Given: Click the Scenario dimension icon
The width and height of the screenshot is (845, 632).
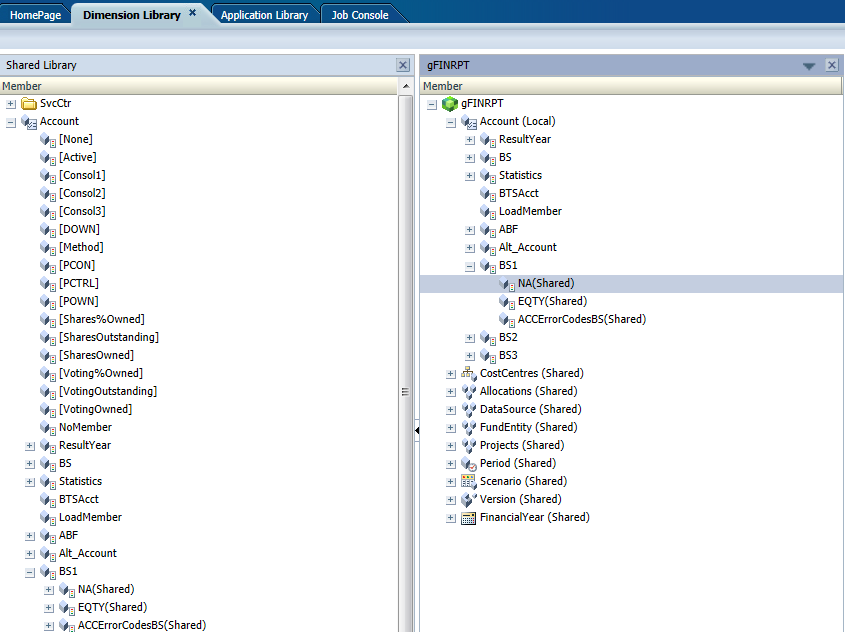Looking at the screenshot, I should pos(468,481).
